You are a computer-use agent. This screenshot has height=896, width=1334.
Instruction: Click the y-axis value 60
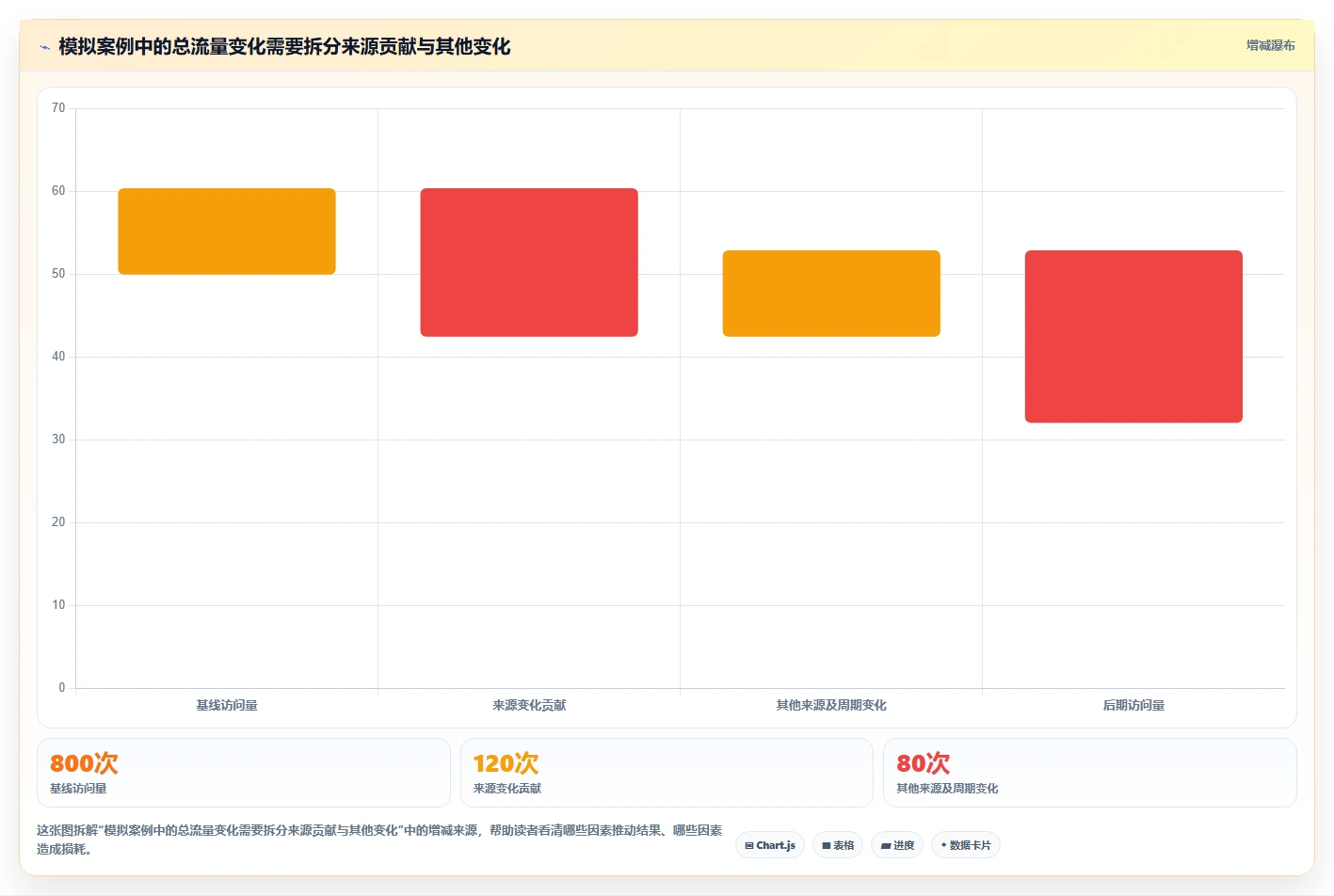point(58,191)
